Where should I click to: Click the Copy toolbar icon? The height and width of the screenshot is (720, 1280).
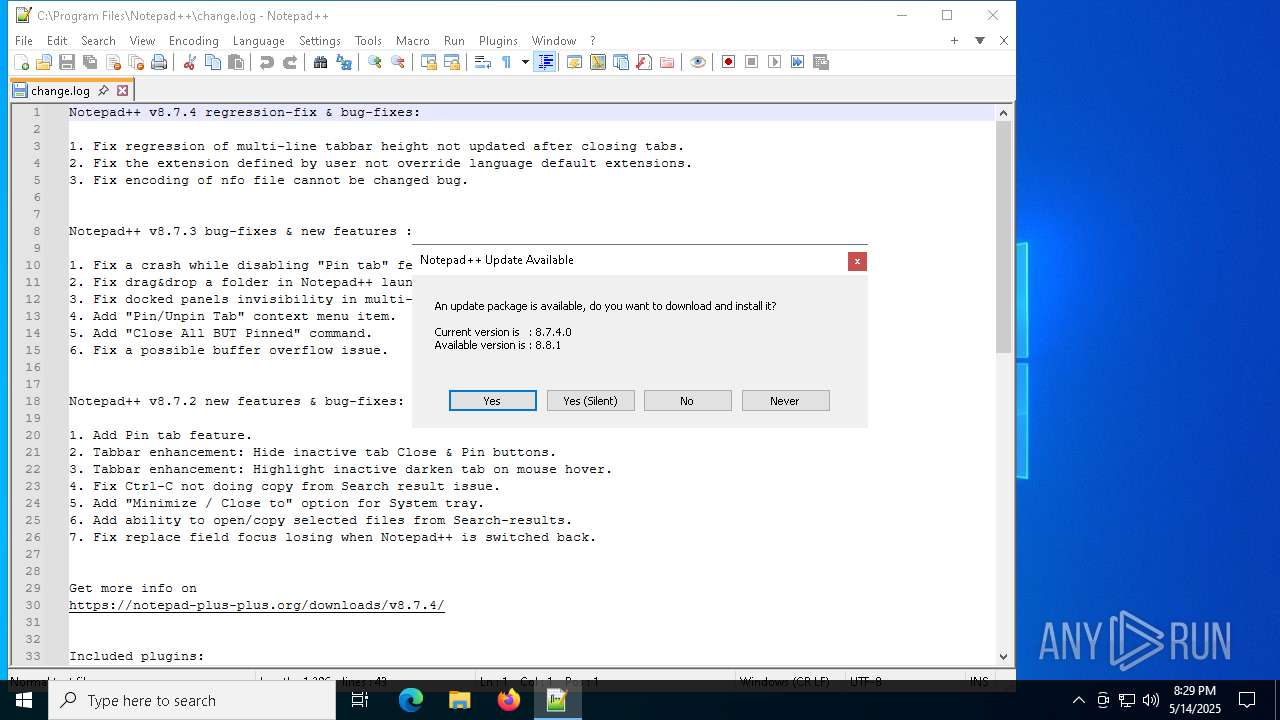point(213,62)
